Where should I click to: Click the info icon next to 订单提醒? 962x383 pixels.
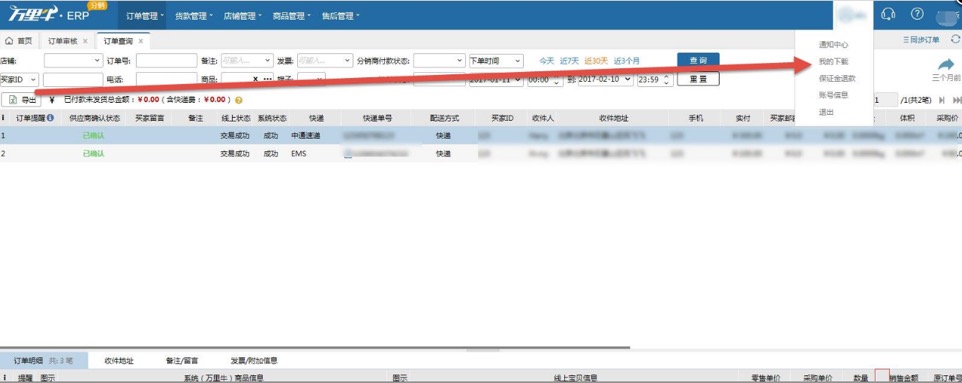tap(50, 117)
